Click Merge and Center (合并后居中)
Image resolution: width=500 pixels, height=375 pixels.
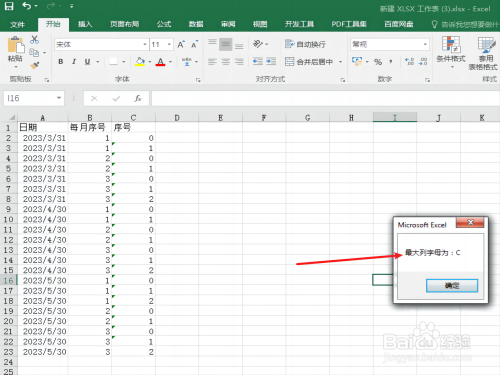pyautogui.click(x=309, y=62)
